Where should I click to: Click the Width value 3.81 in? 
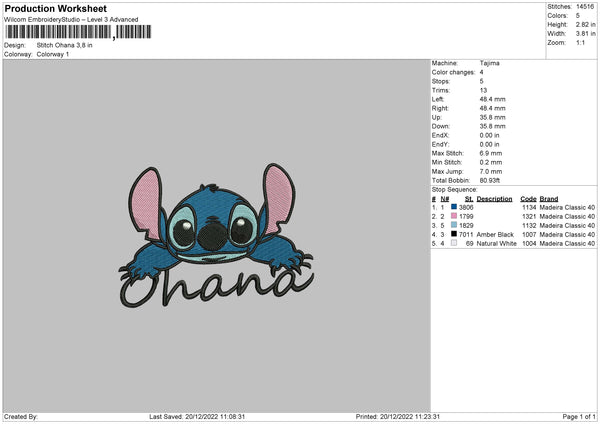[x=585, y=34]
